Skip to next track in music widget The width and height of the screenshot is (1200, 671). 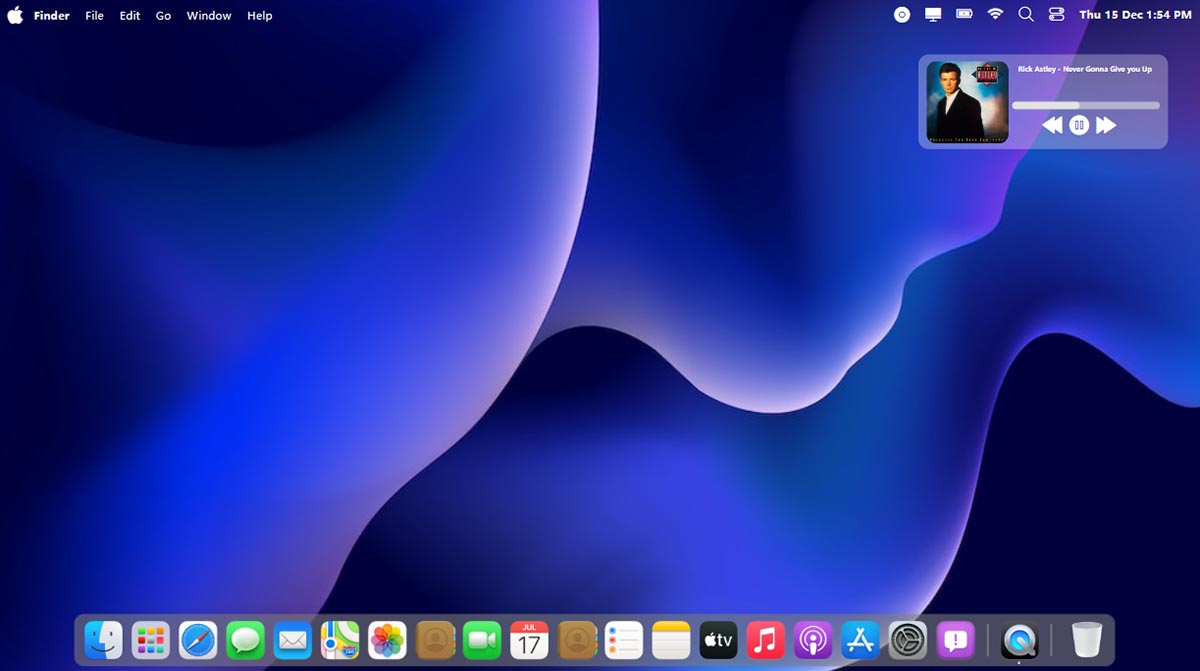pyautogui.click(x=1106, y=125)
